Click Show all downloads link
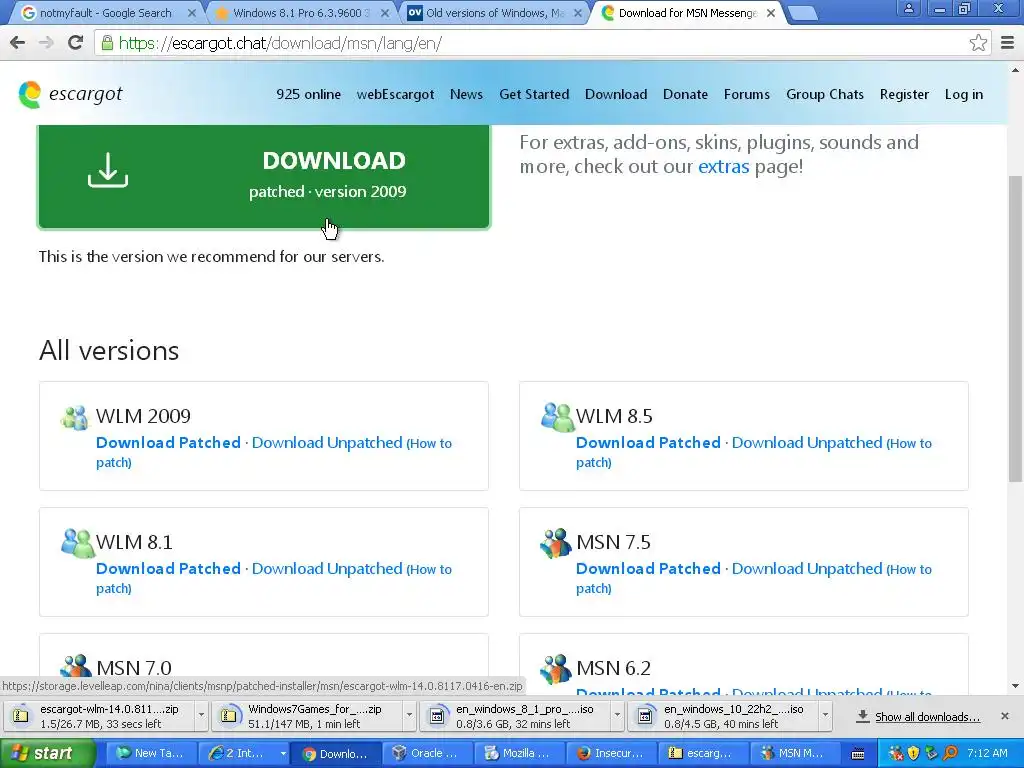 (927, 716)
